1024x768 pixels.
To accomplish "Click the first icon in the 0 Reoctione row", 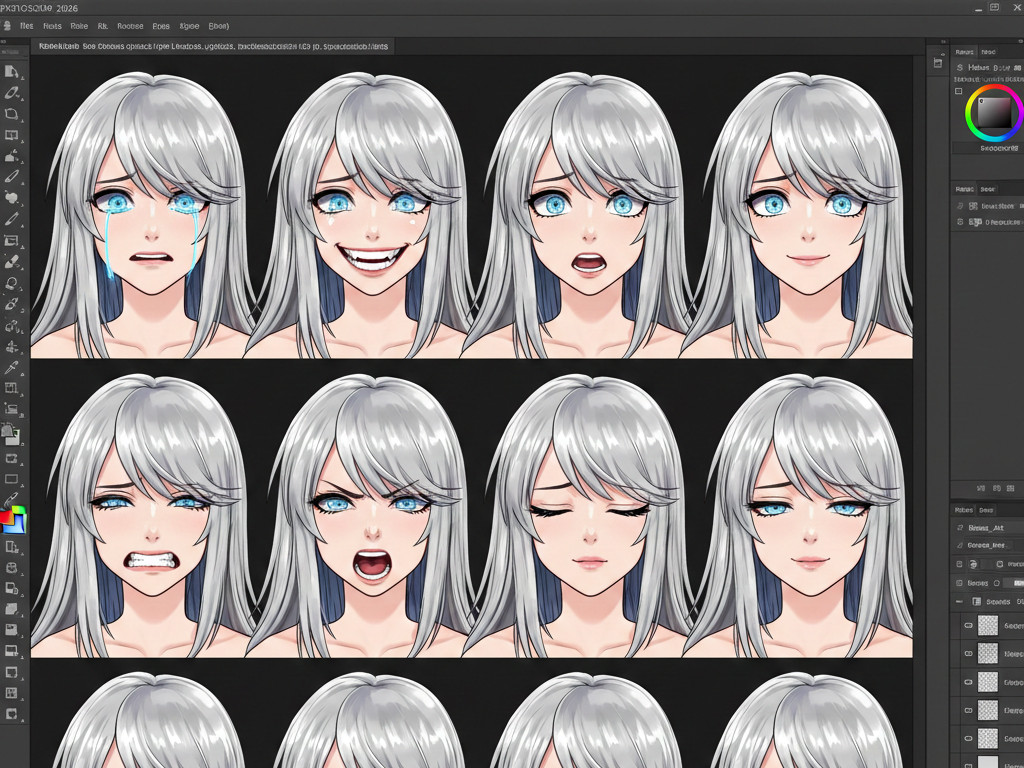I will pyautogui.click(x=960, y=222).
